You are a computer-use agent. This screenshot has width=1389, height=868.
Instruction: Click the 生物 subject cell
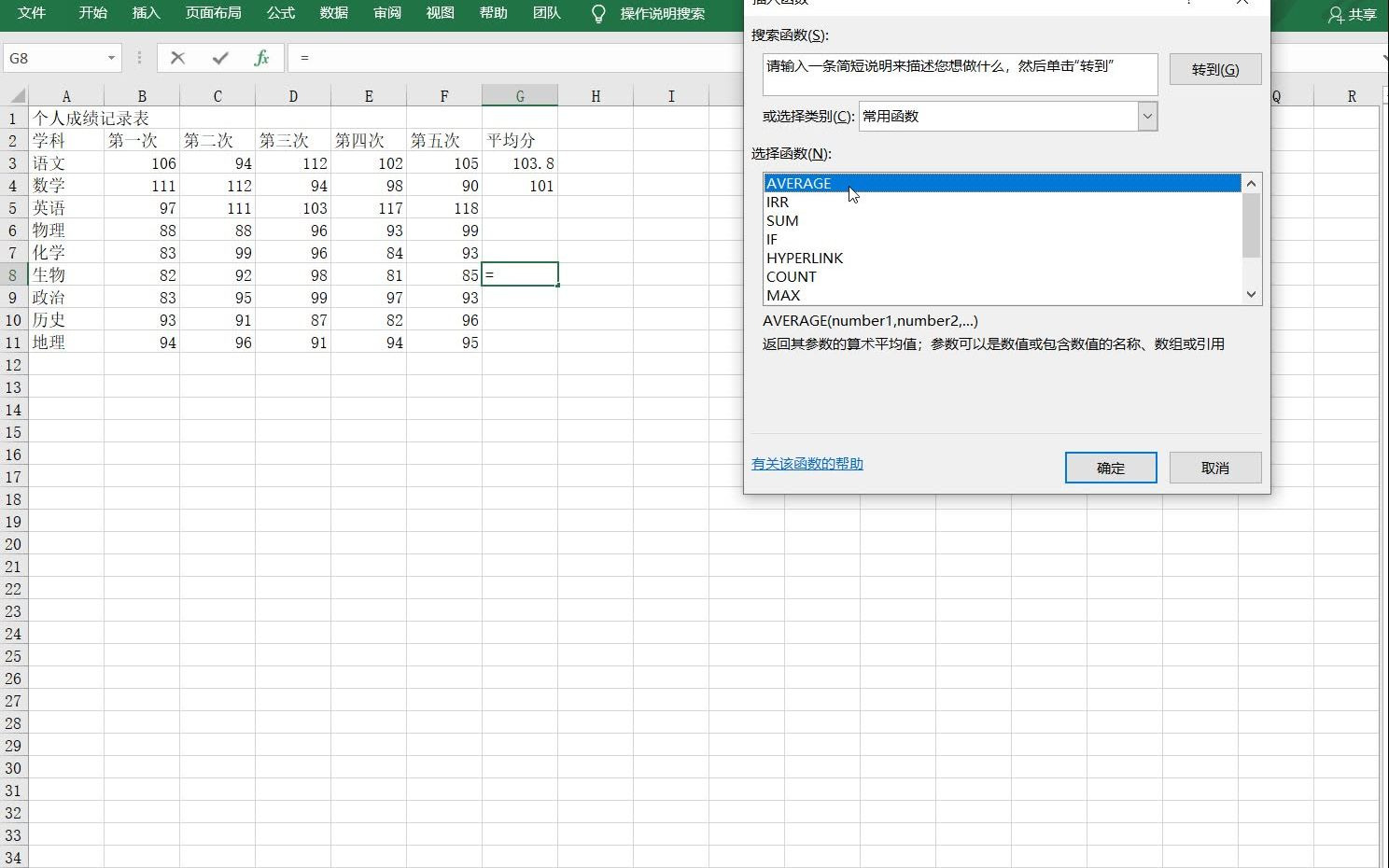click(x=66, y=275)
